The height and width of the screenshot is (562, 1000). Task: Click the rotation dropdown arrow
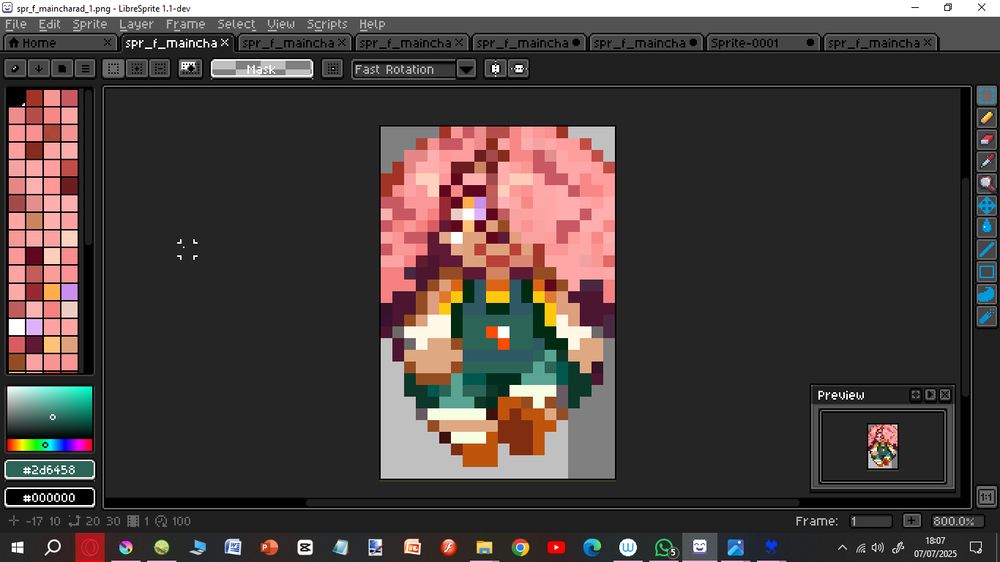[466, 69]
